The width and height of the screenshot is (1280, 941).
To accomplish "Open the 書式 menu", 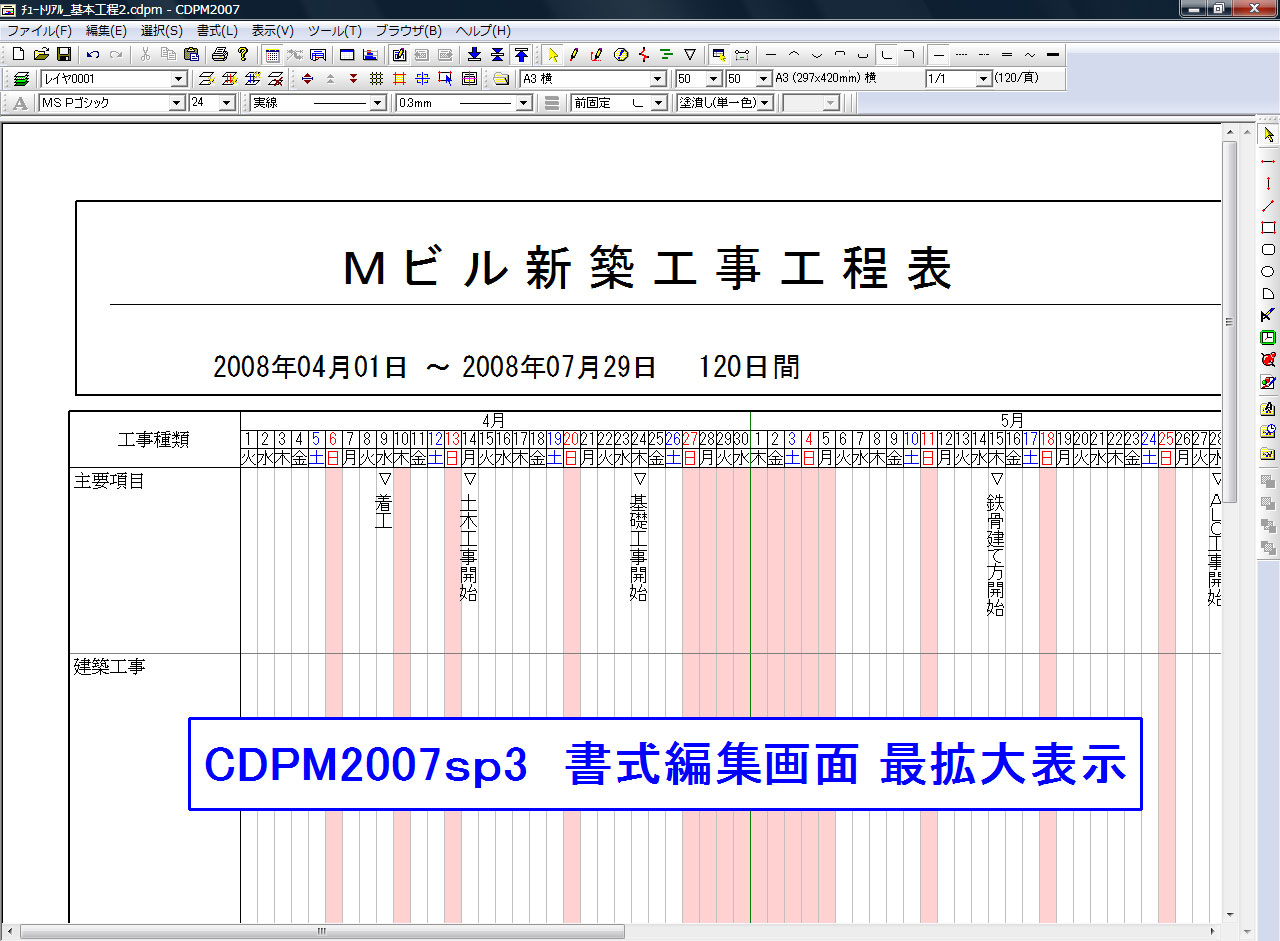I will coord(216,30).
